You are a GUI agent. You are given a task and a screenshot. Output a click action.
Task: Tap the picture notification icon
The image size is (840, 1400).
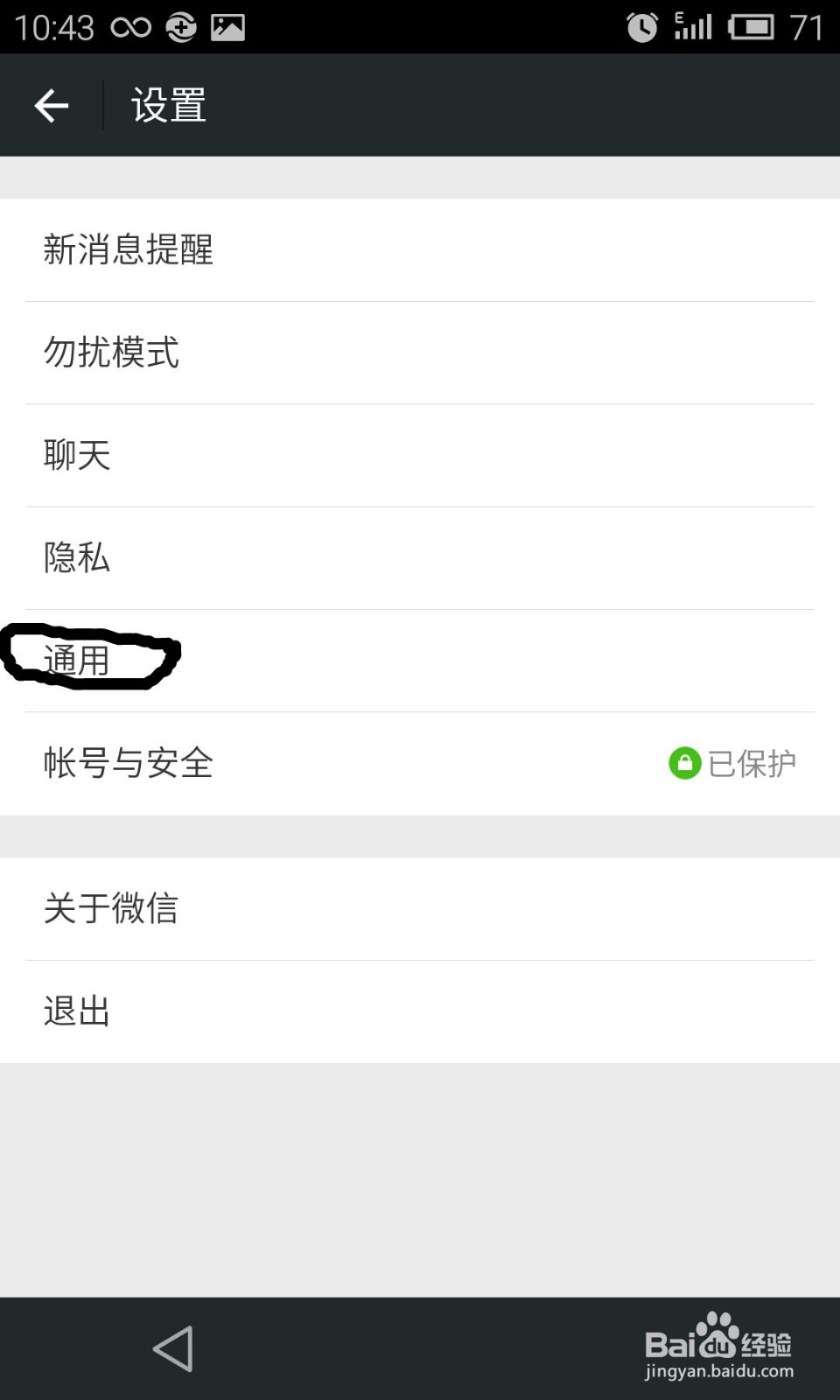(x=227, y=27)
